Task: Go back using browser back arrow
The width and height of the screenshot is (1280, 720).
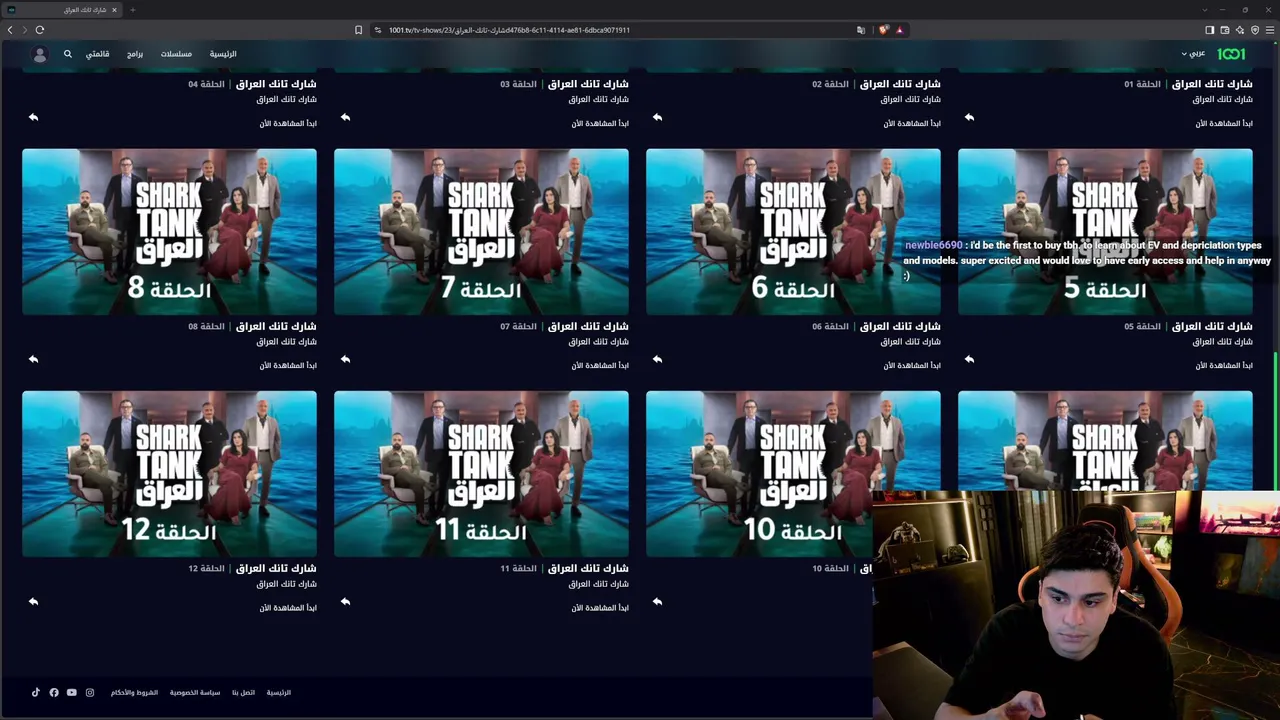Action: pos(10,30)
